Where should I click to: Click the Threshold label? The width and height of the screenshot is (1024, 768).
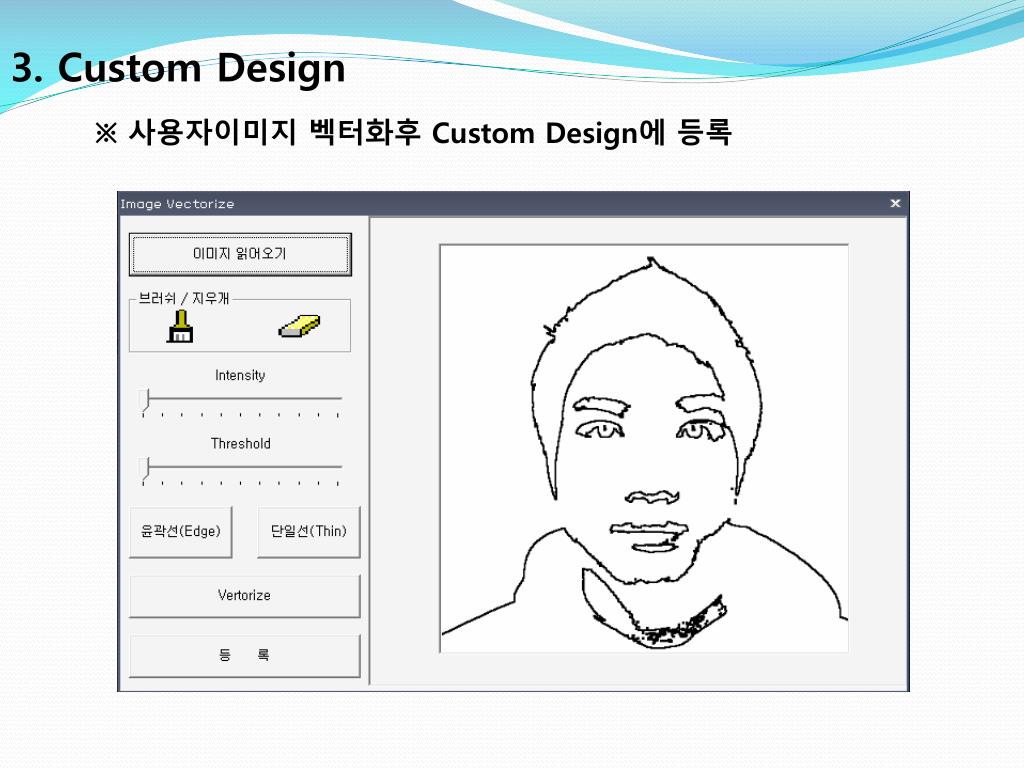coord(240,443)
